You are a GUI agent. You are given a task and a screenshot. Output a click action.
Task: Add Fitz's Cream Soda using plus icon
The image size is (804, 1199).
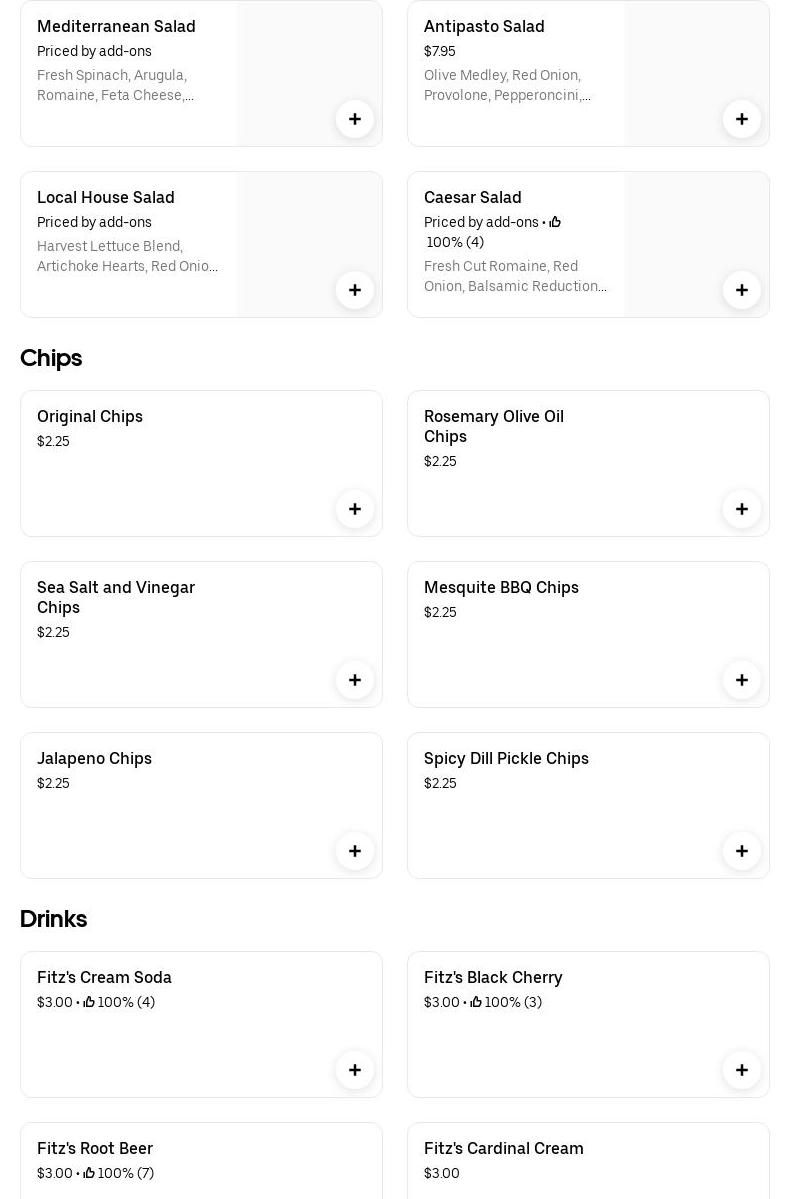click(x=355, y=1070)
